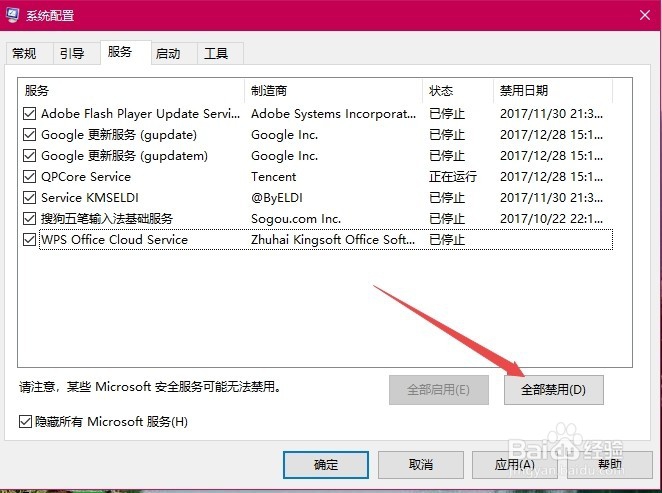
Task: Click the 2017/10/22 disable date cell
Action: (x=551, y=219)
